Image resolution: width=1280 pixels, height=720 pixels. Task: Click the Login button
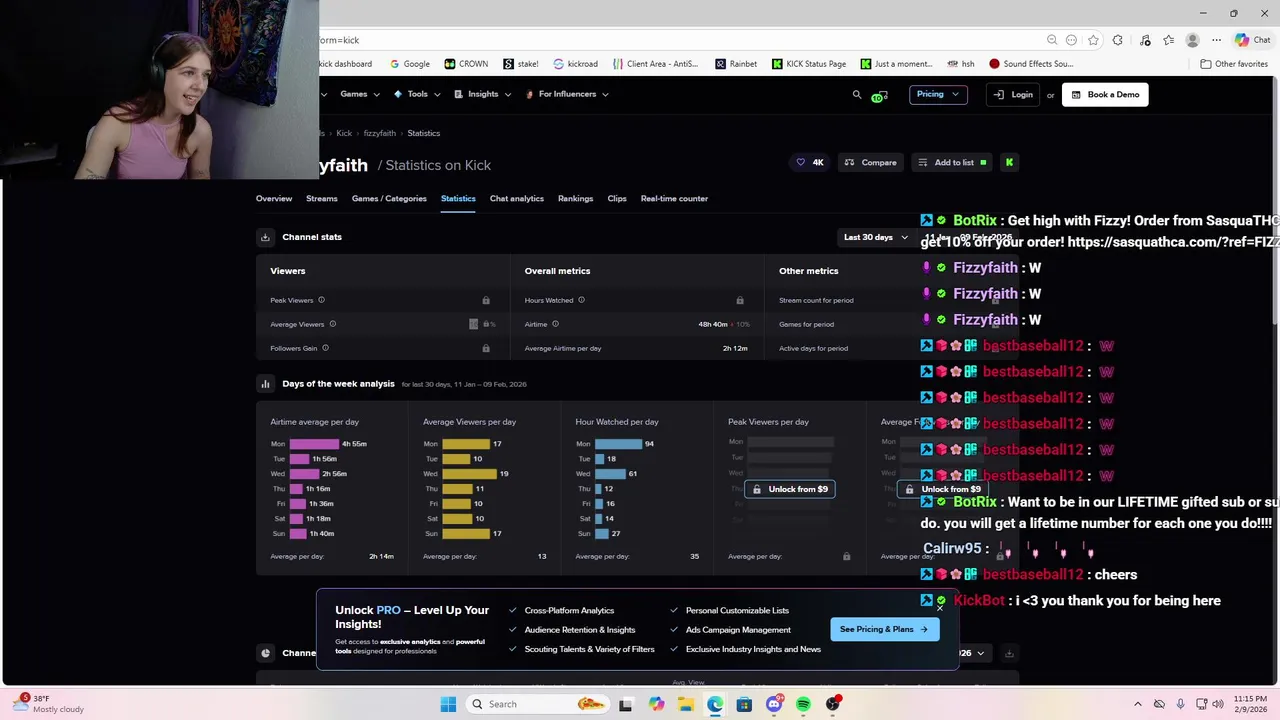pyautogui.click(x=1014, y=94)
